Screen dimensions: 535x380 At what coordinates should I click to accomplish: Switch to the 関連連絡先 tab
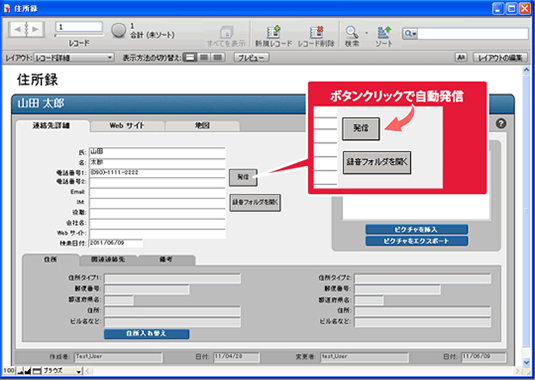click(108, 260)
